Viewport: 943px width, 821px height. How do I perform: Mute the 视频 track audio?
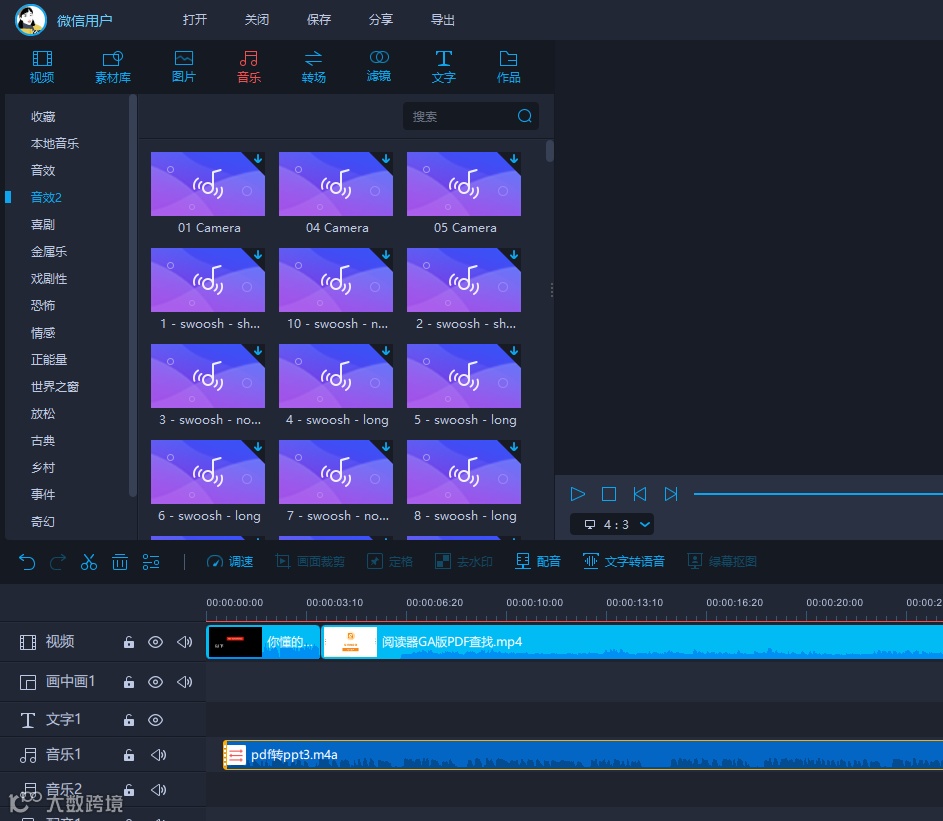click(x=185, y=642)
